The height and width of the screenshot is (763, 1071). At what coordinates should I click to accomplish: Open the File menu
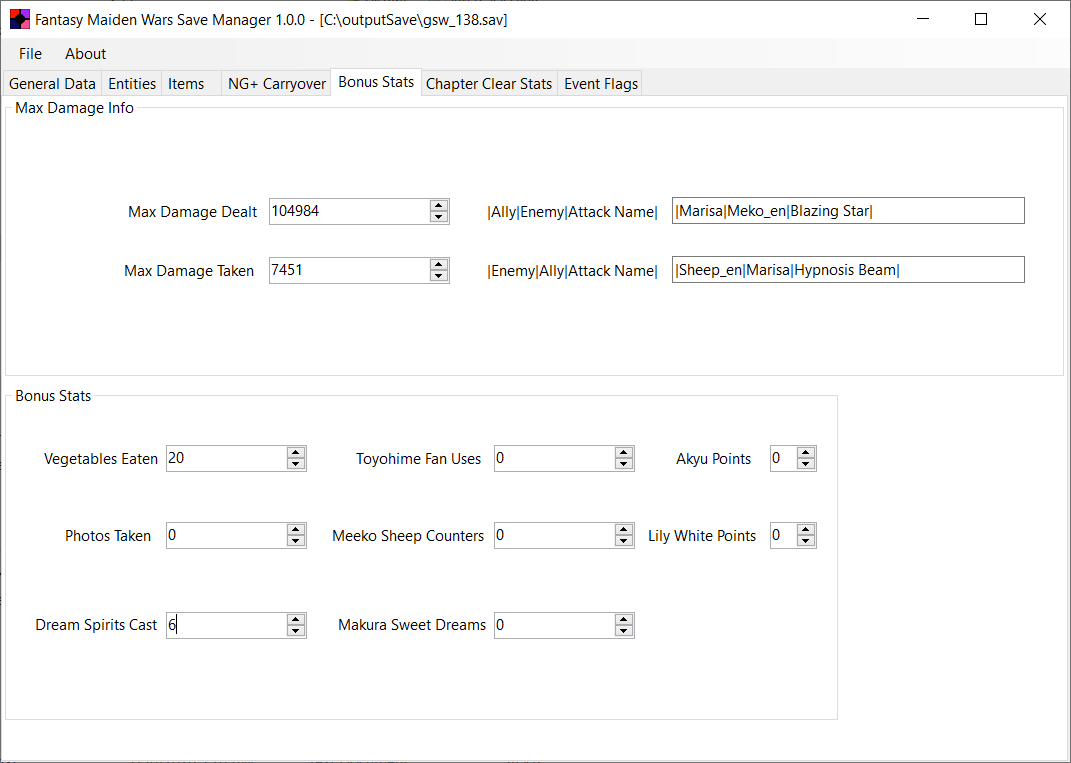click(30, 53)
